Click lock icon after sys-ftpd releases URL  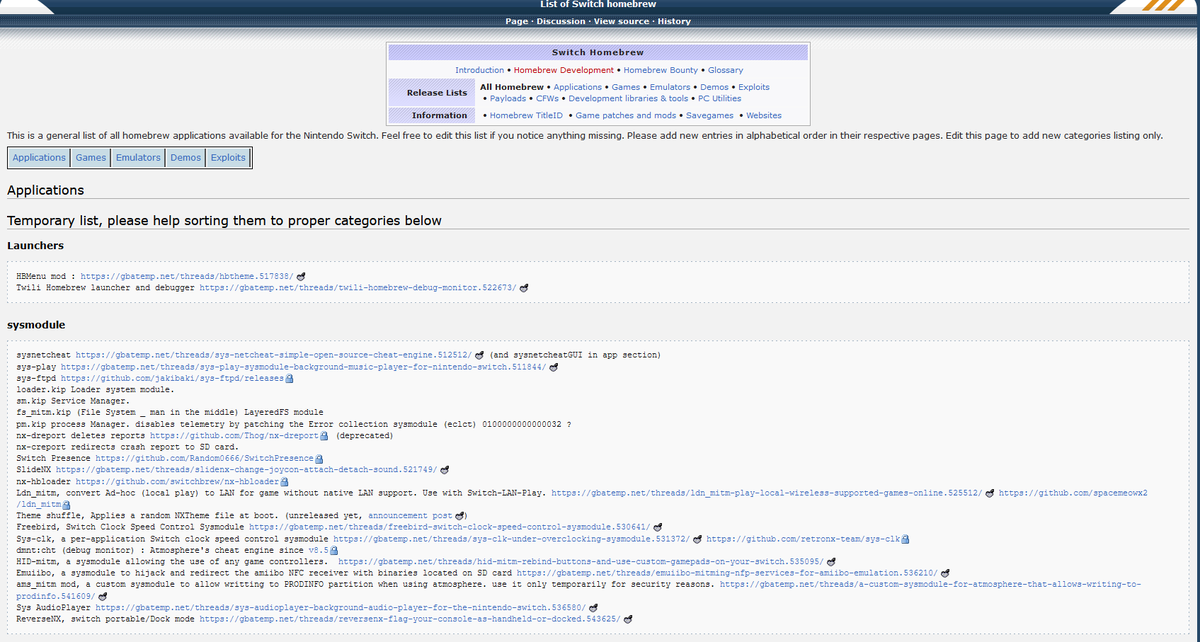289,379
